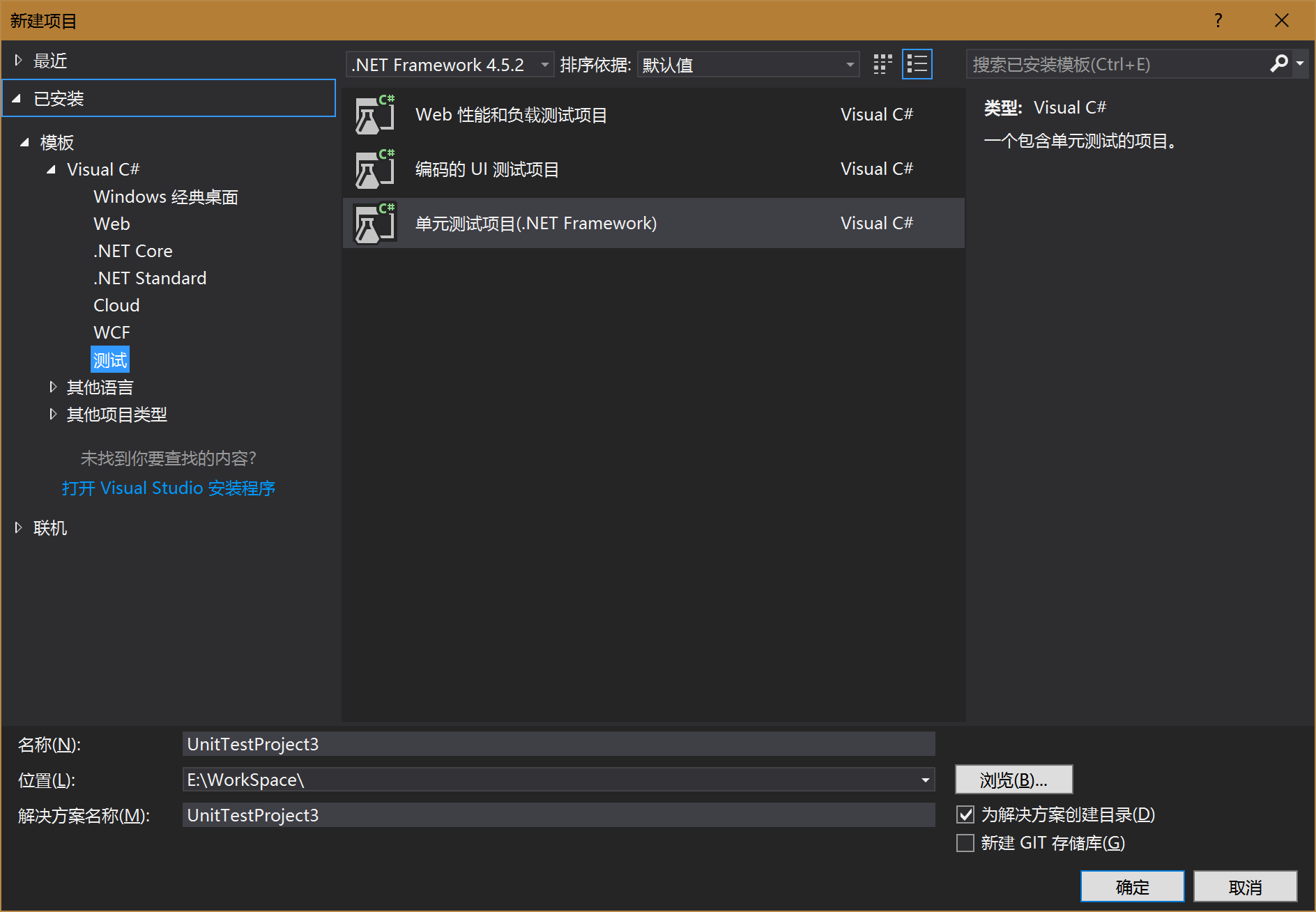Expand the 其他语言 tree node
This screenshot has height=912, width=1316.
click(x=53, y=387)
